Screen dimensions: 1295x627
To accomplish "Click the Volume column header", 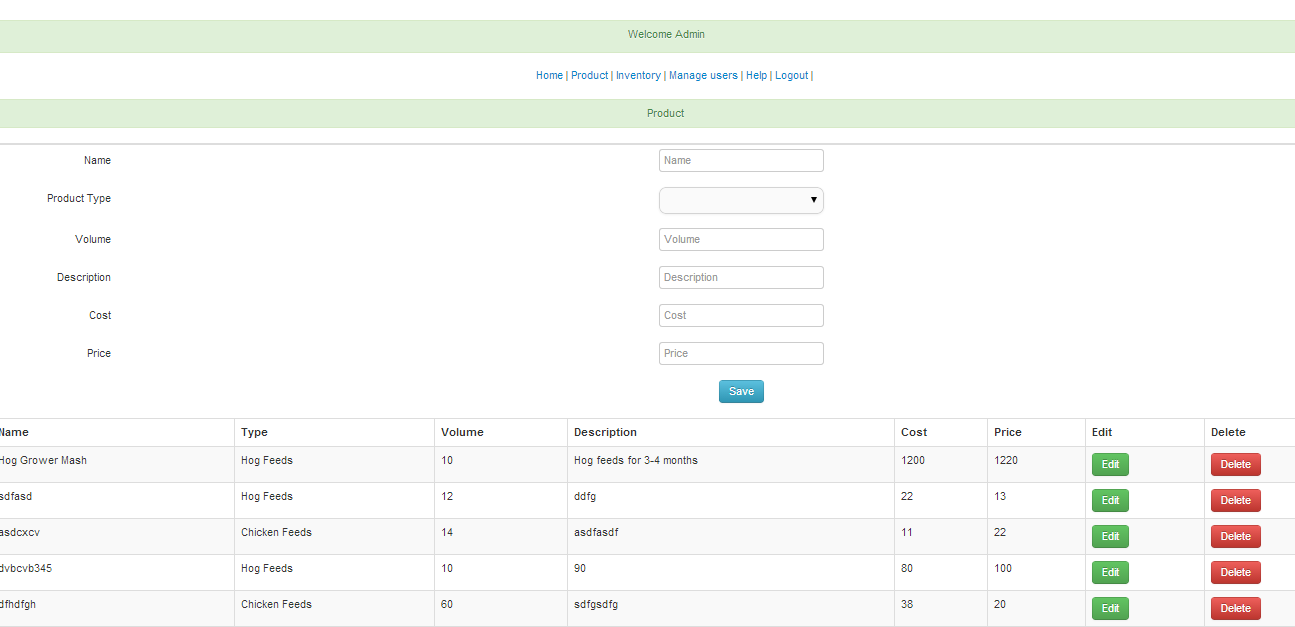I will click(462, 432).
